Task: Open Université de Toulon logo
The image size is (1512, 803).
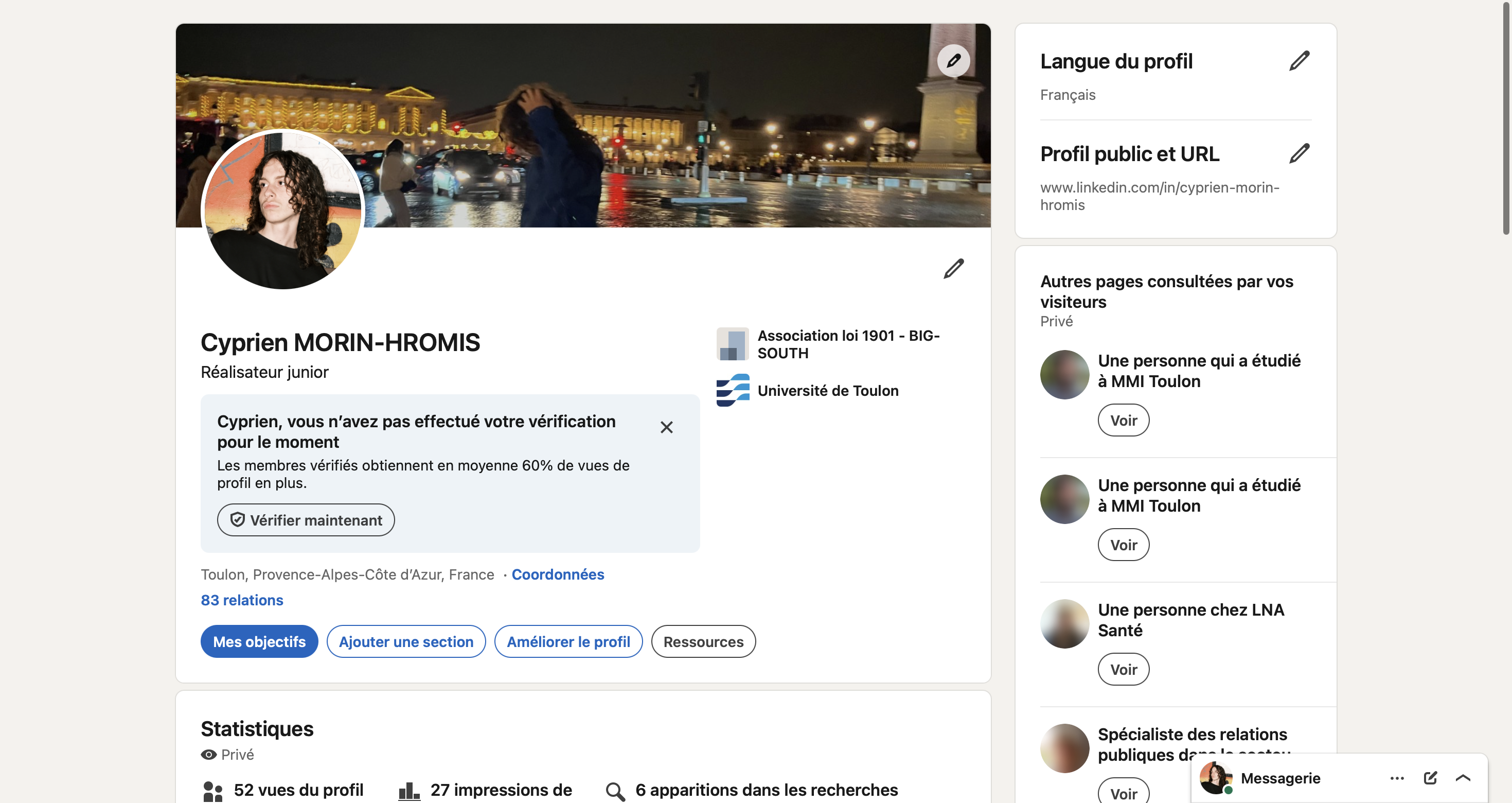Action: click(x=733, y=391)
